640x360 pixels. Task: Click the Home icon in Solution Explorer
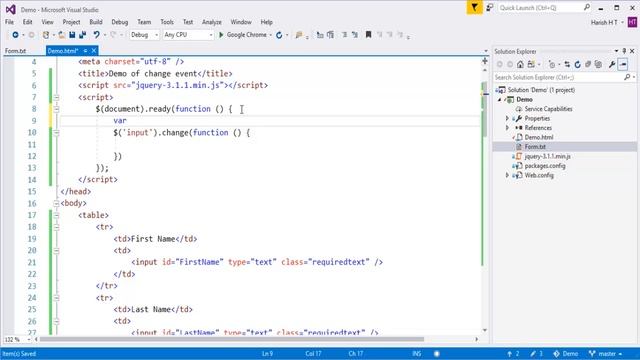click(520, 64)
